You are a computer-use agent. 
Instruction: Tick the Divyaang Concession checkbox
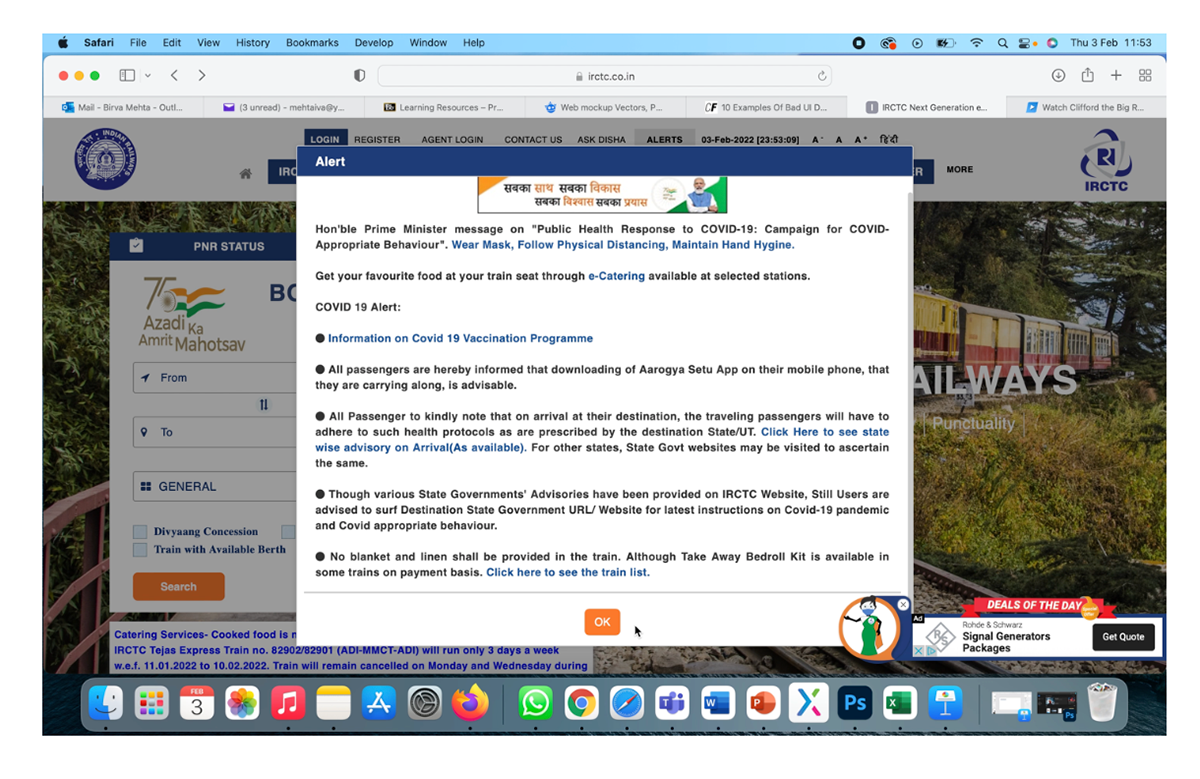coord(141,532)
